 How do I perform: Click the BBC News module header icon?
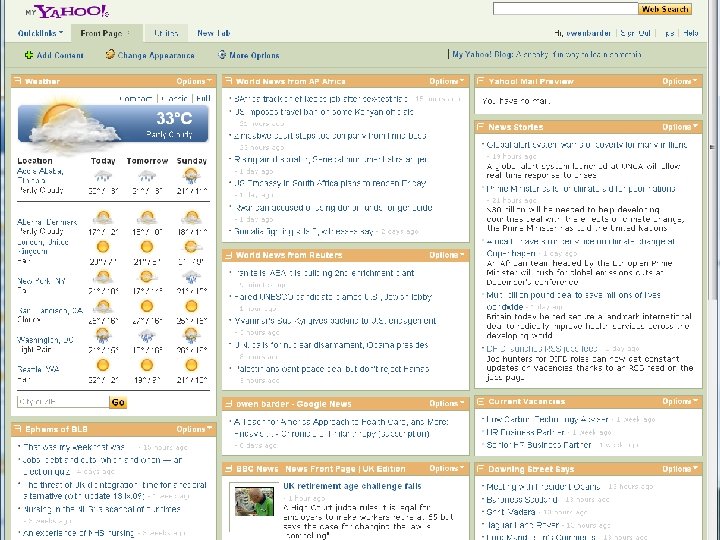pos(228,468)
